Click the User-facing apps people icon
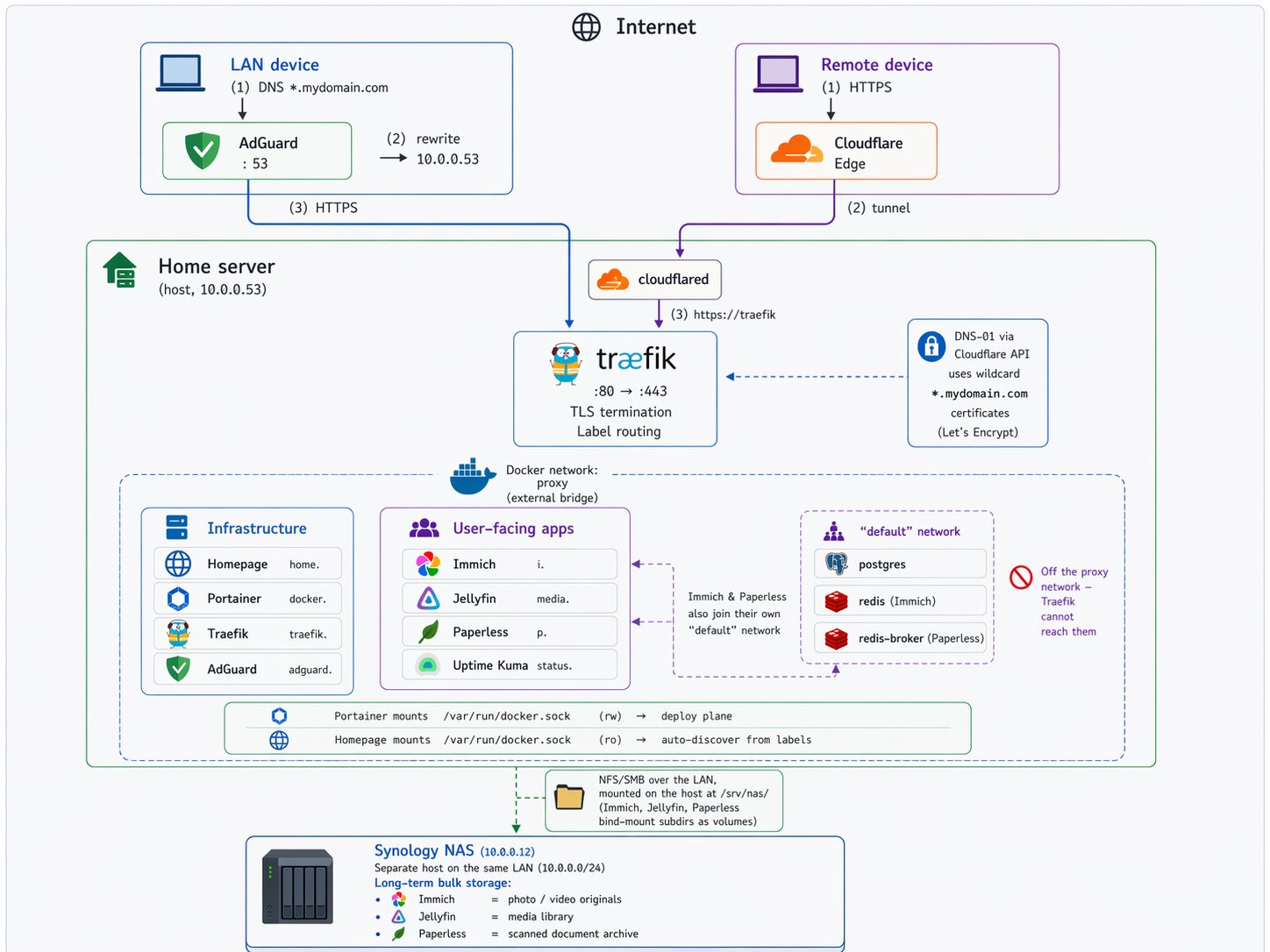Viewport: 1270px width, 952px height. (425, 528)
